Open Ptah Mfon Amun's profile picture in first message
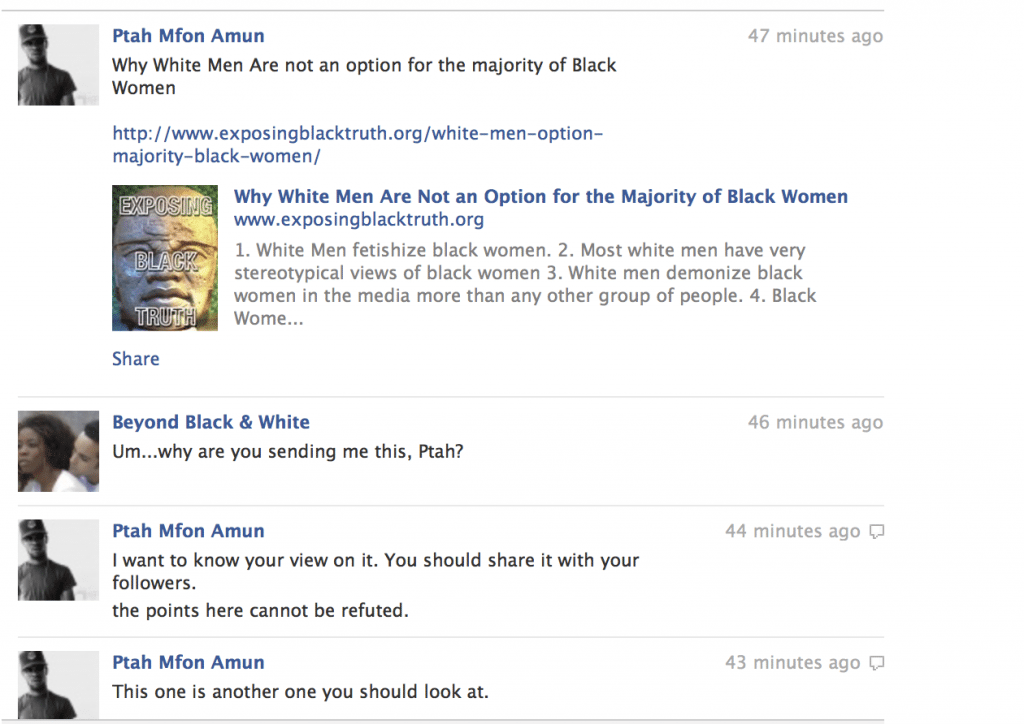Screen dimensions: 1024x724 click(58, 65)
